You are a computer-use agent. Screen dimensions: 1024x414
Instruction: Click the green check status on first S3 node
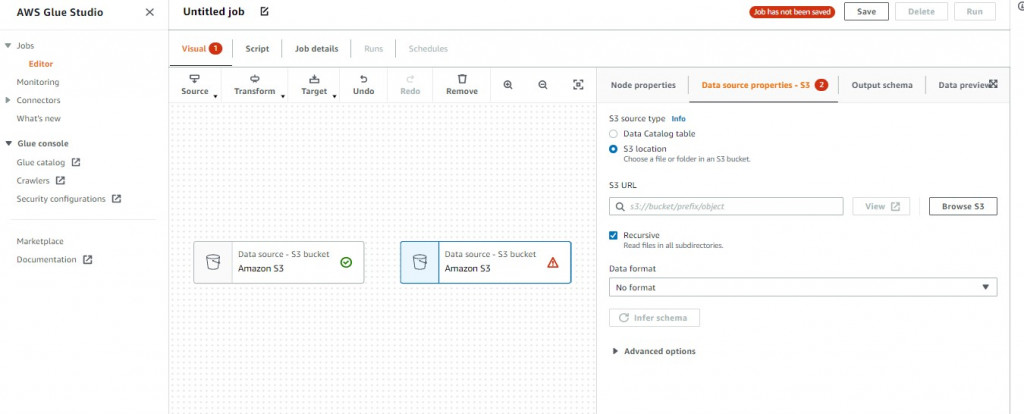click(x=346, y=262)
